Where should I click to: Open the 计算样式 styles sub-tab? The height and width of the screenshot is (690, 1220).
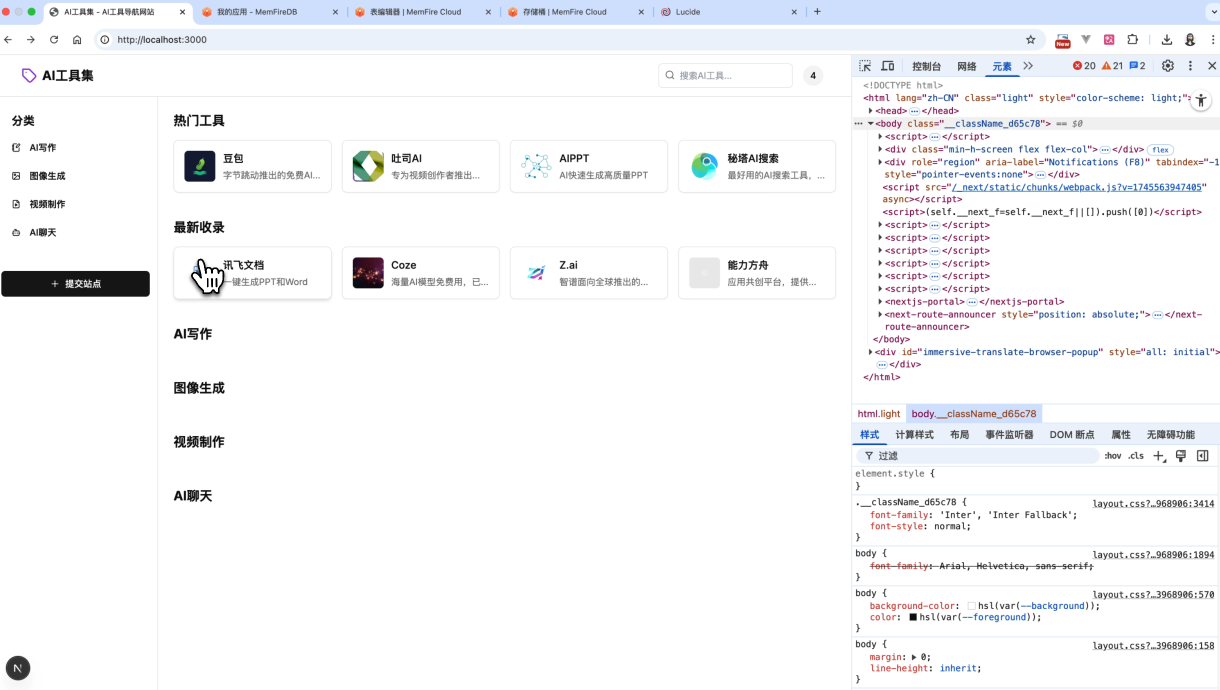pyautogui.click(x=914, y=435)
